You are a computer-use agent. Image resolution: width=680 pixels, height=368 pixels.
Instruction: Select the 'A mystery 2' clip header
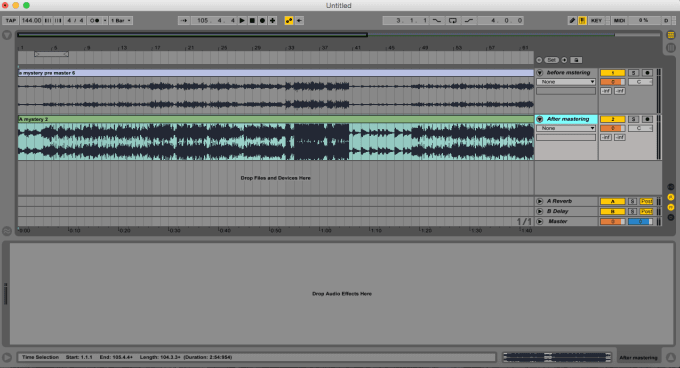[x=276, y=119]
